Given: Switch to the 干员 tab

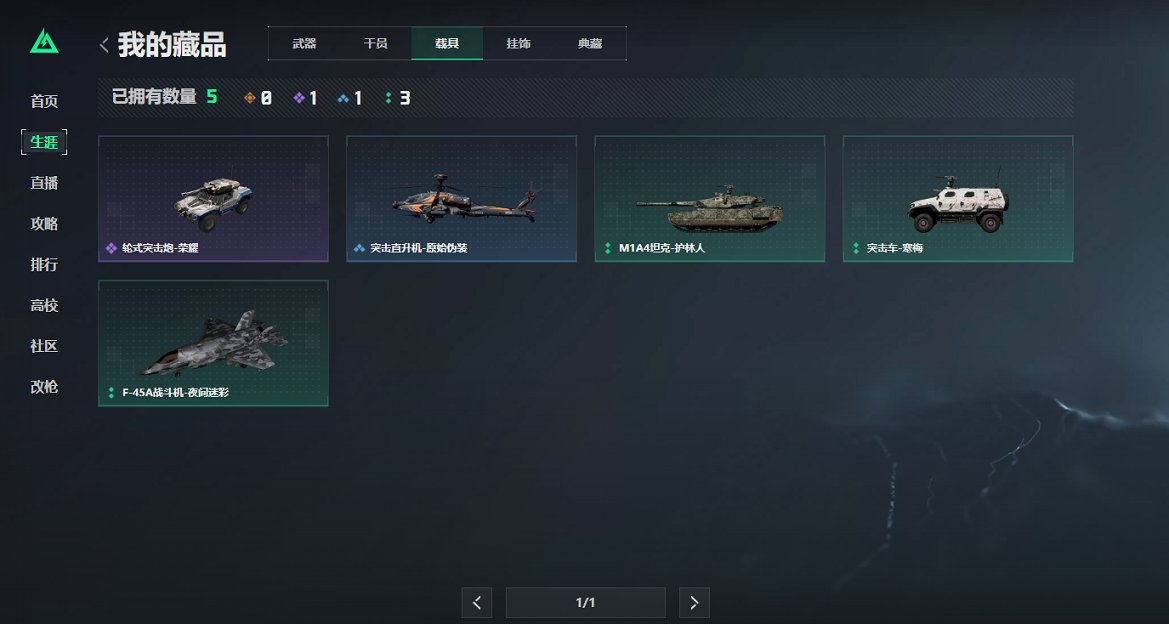Looking at the screenshot, I should coord(376,43).
